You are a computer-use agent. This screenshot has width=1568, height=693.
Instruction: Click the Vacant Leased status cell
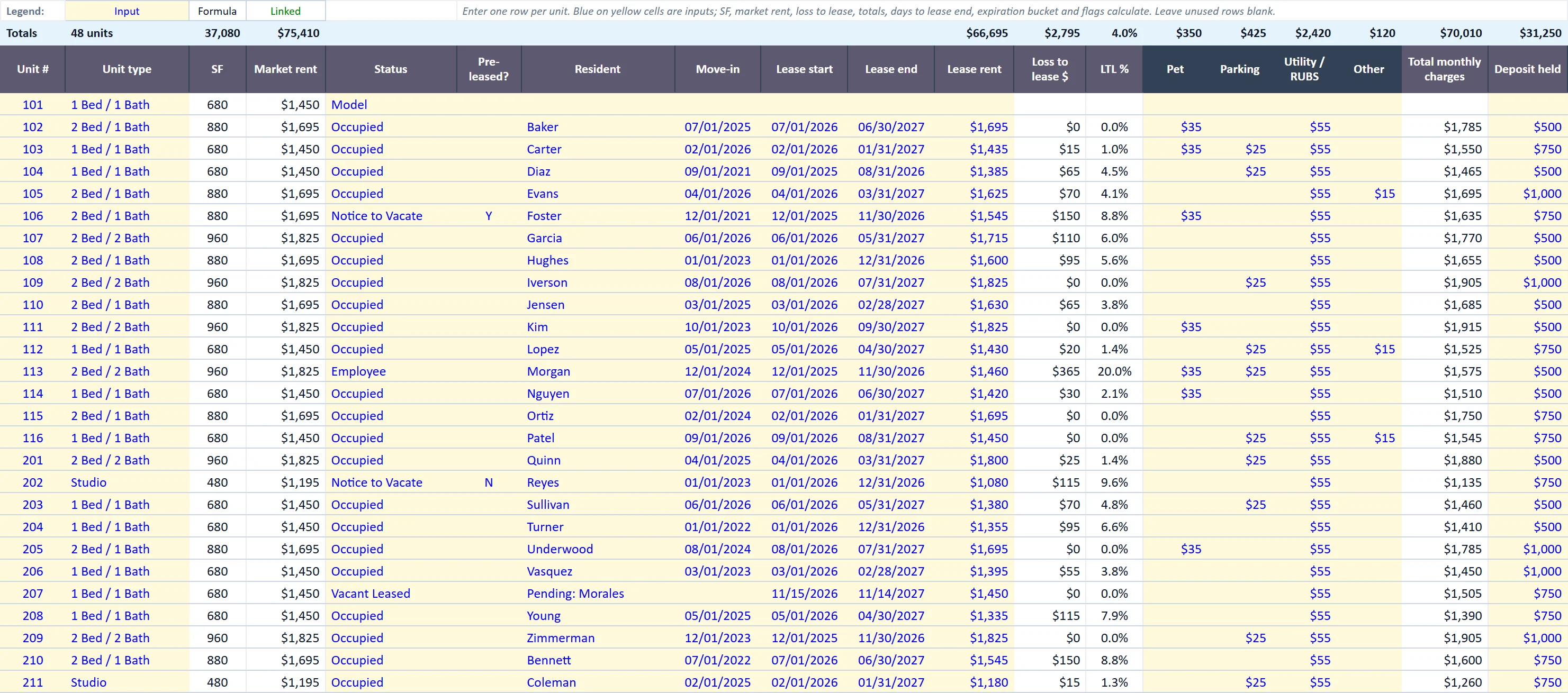[391, 593]
